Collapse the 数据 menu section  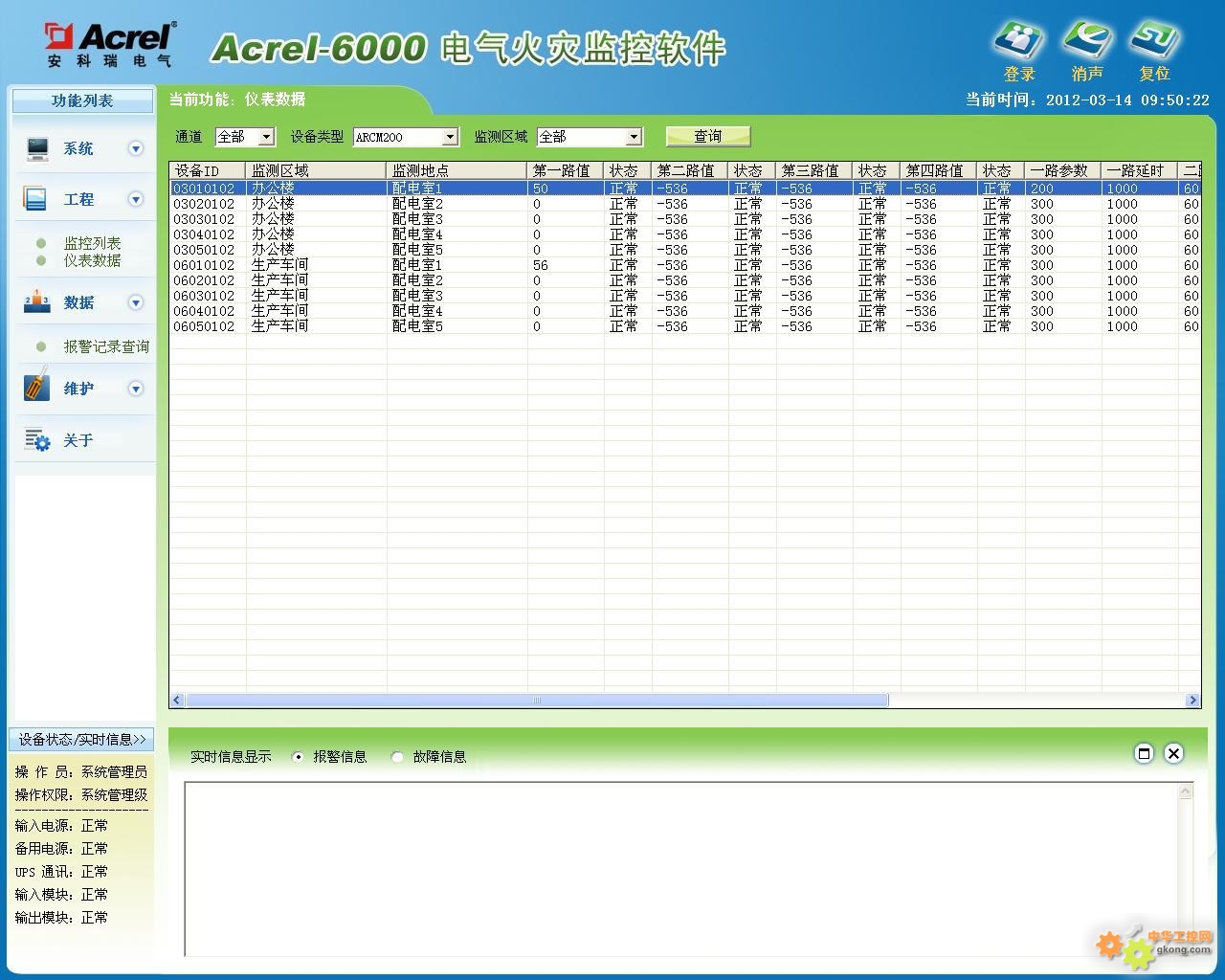click(136, 302)
